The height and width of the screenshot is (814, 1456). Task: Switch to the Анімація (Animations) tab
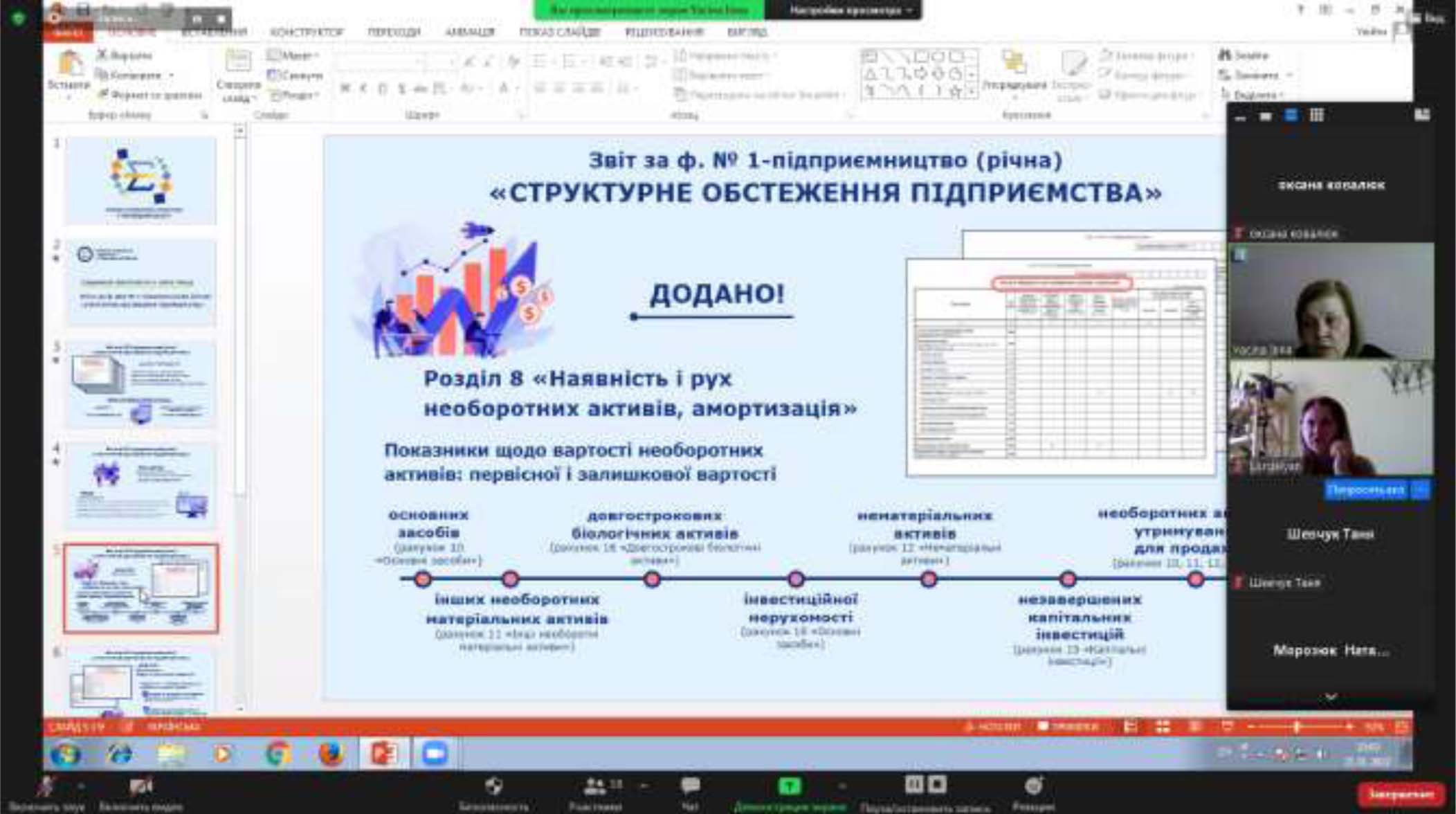(471, 32)
